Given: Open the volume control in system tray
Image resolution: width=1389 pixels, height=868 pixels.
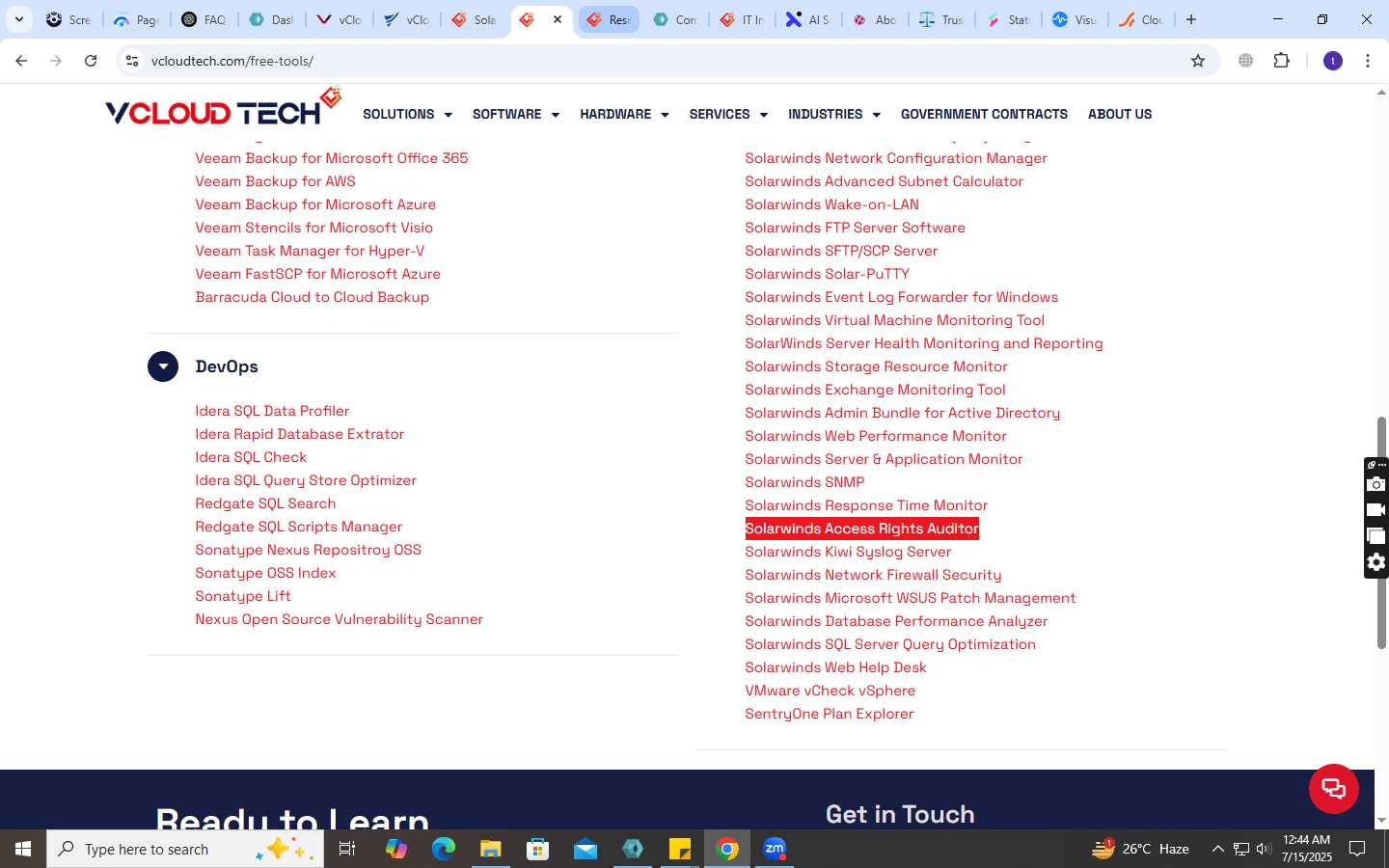Looking at the screenshot, I should pos(1264,849).
